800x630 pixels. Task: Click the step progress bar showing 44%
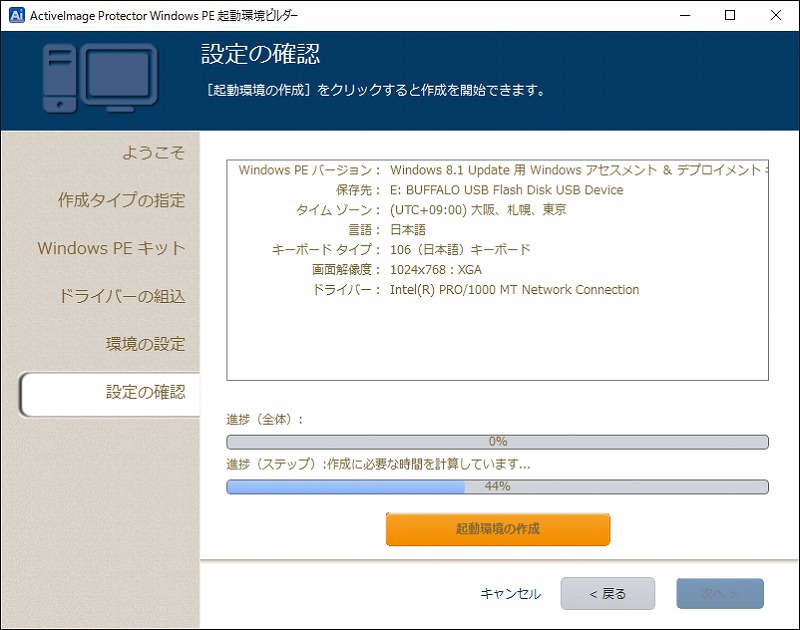pyautogui.click(x=497, y=487)
